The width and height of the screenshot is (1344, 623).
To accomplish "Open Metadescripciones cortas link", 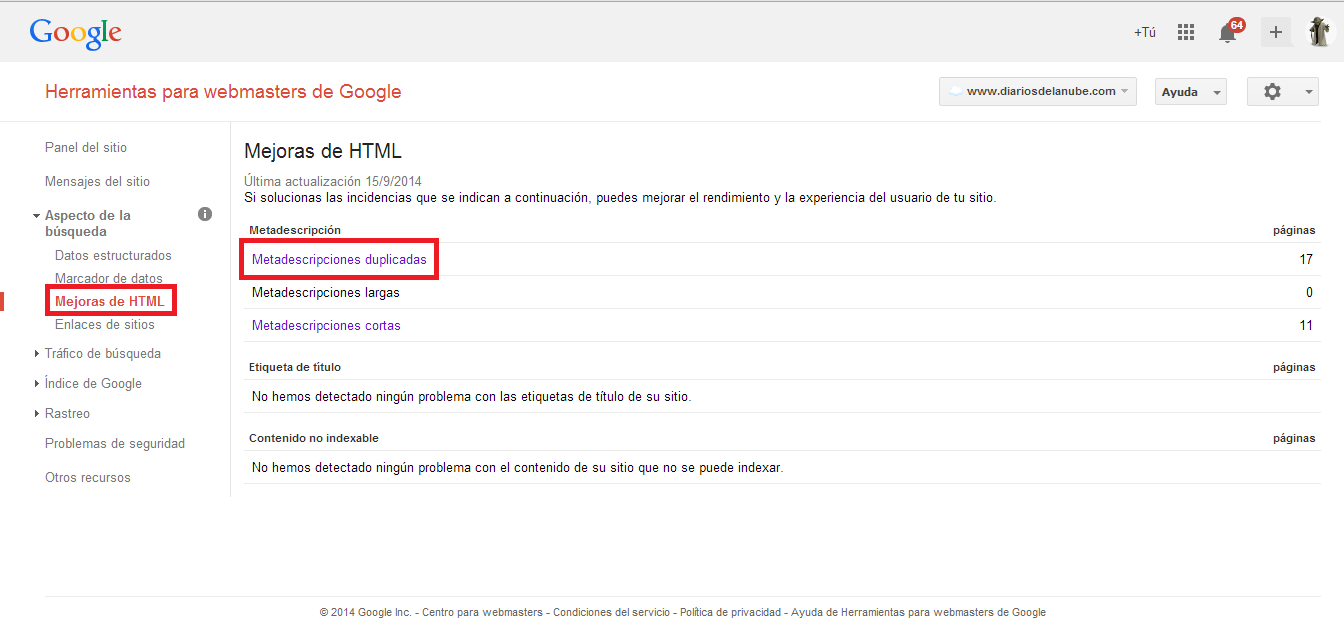I will point(326,325).
